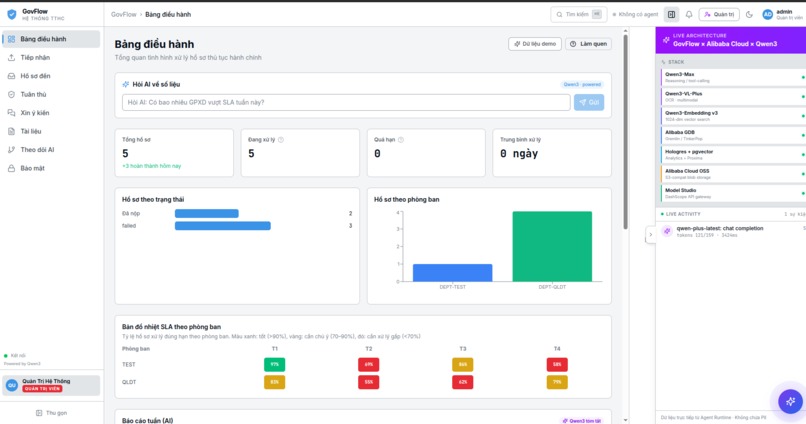806x424 pixels.
Task: Click the sparkle icon beside Hỏi AI về số liệu
Action: [125, 84]
